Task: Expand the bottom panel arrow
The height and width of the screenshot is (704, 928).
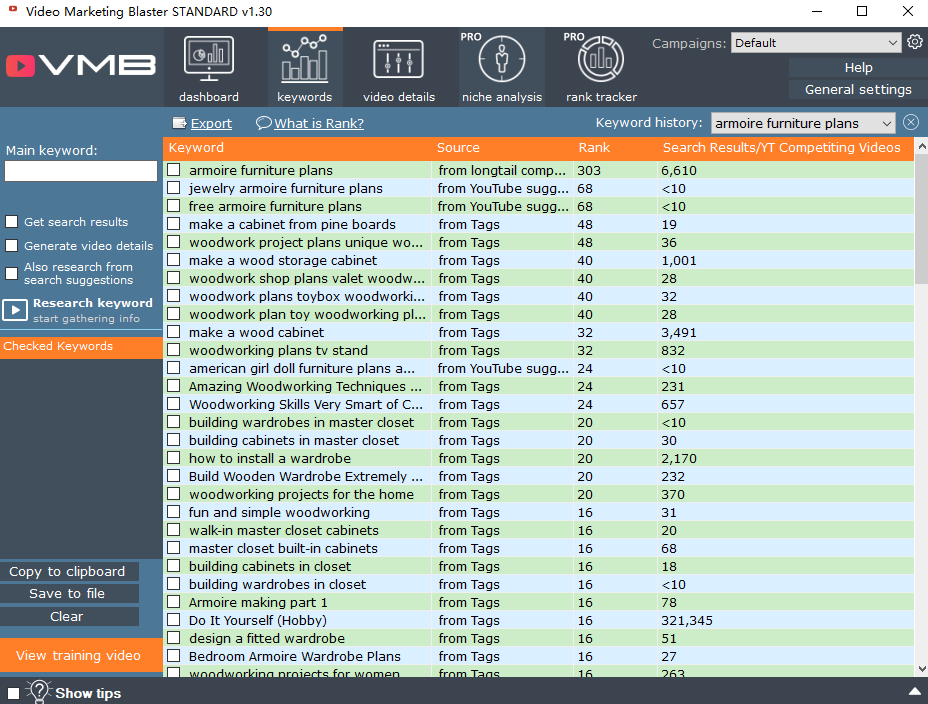Action: tap(914, 692)
